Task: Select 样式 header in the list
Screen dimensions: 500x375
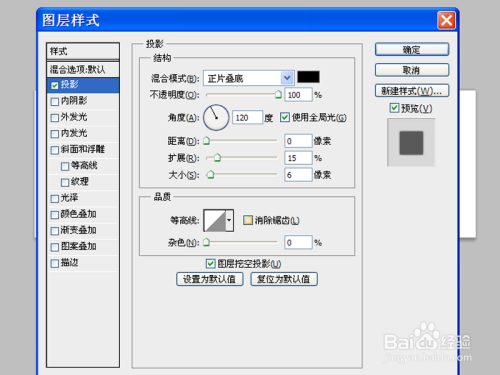Action: (x=83, y=51)
